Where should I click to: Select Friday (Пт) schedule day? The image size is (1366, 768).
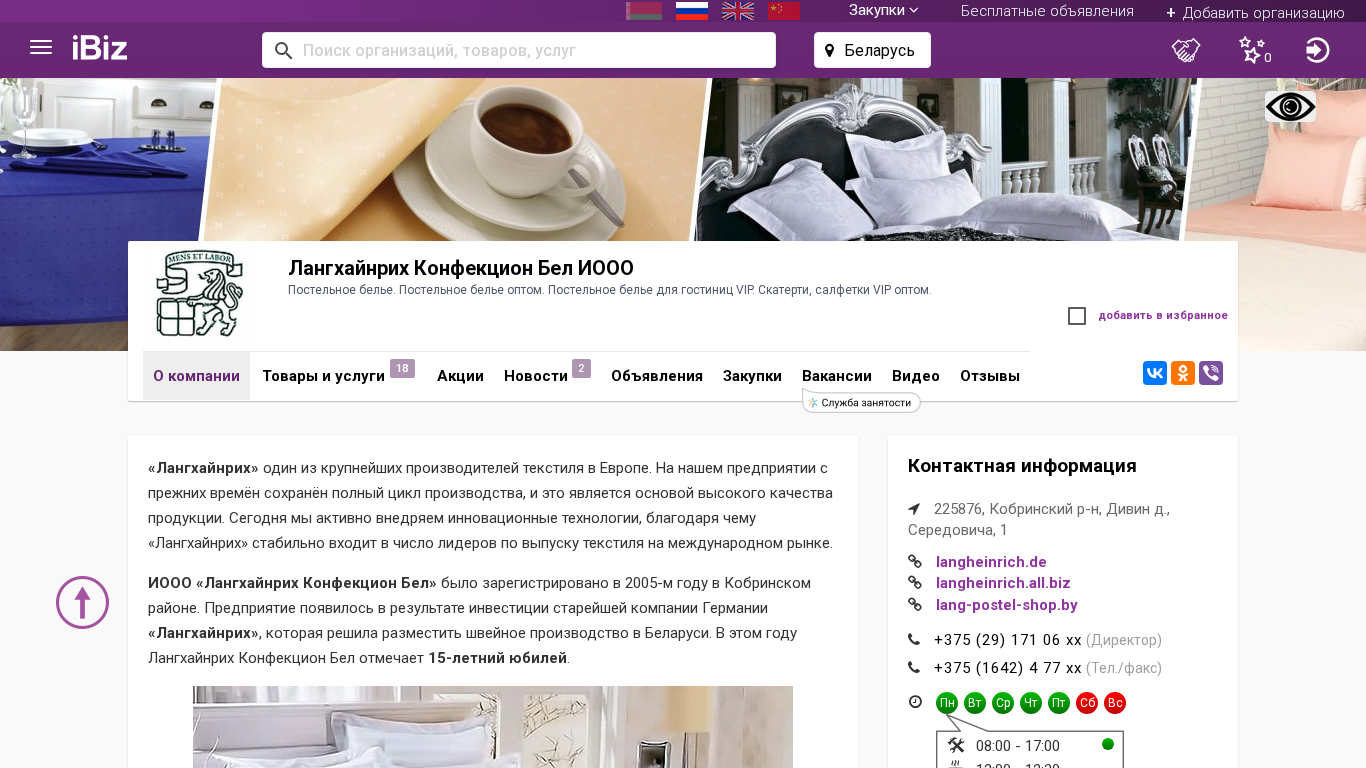pyautogui.click(x=1059, y=703)
